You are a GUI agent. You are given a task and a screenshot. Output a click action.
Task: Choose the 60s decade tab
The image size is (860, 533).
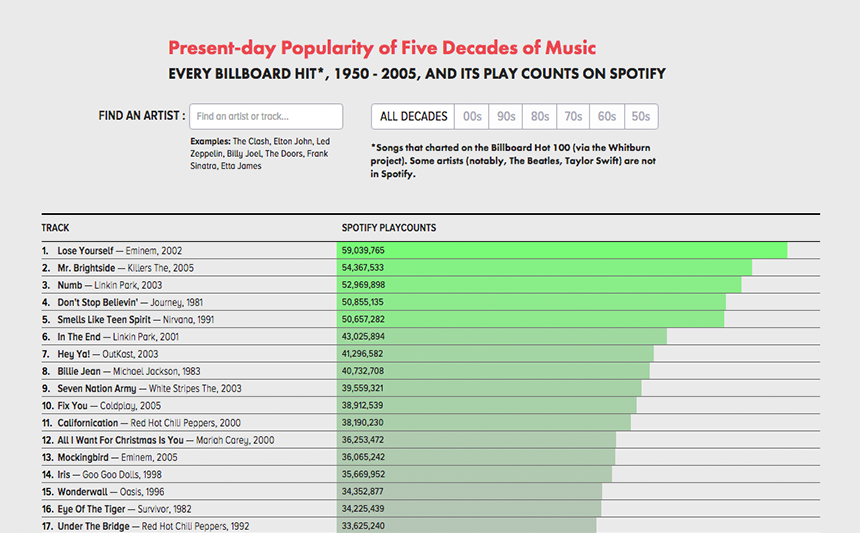pos(607,116)
